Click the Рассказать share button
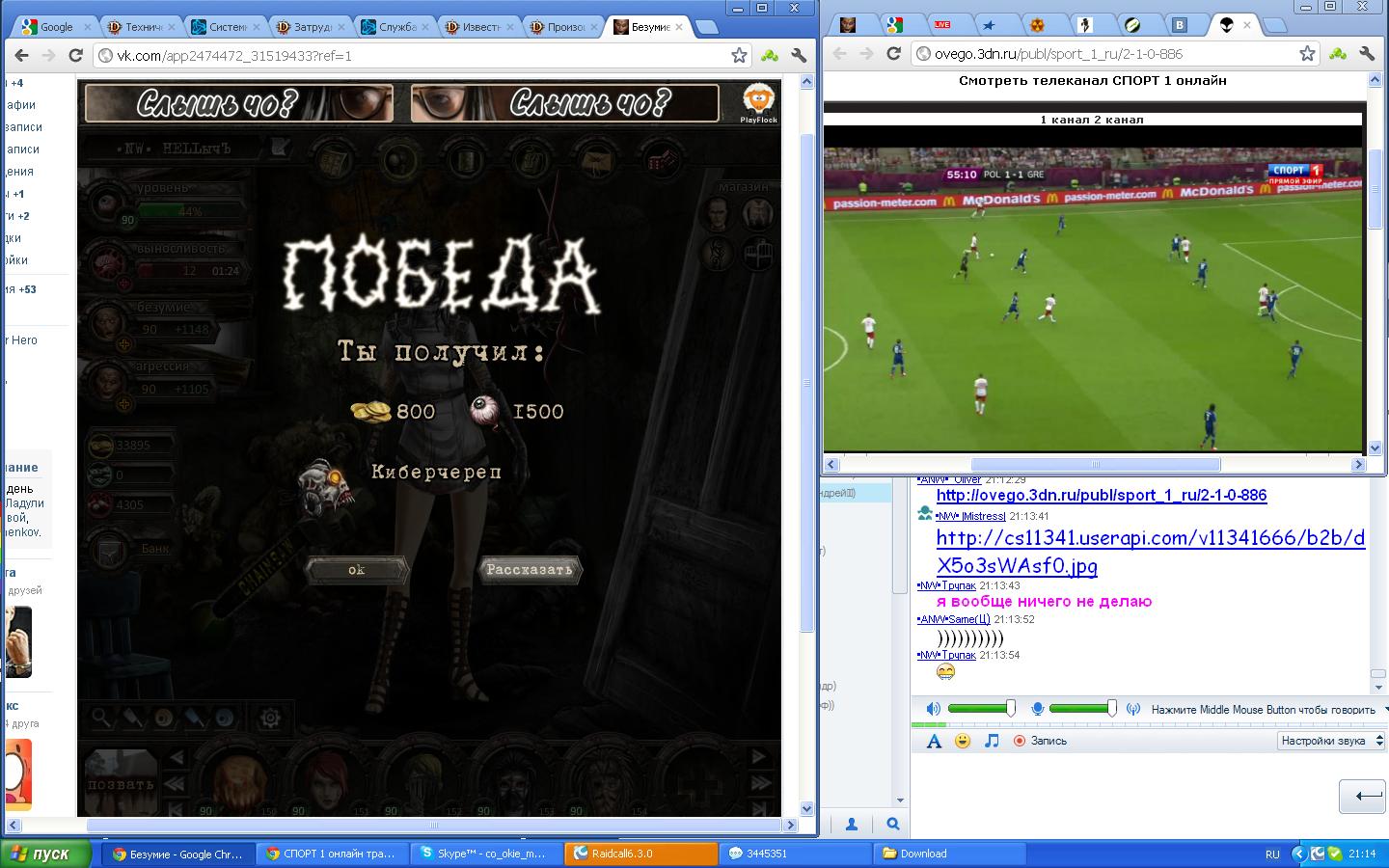This screenshot has width=1389, height=868. tap(530, 569)
